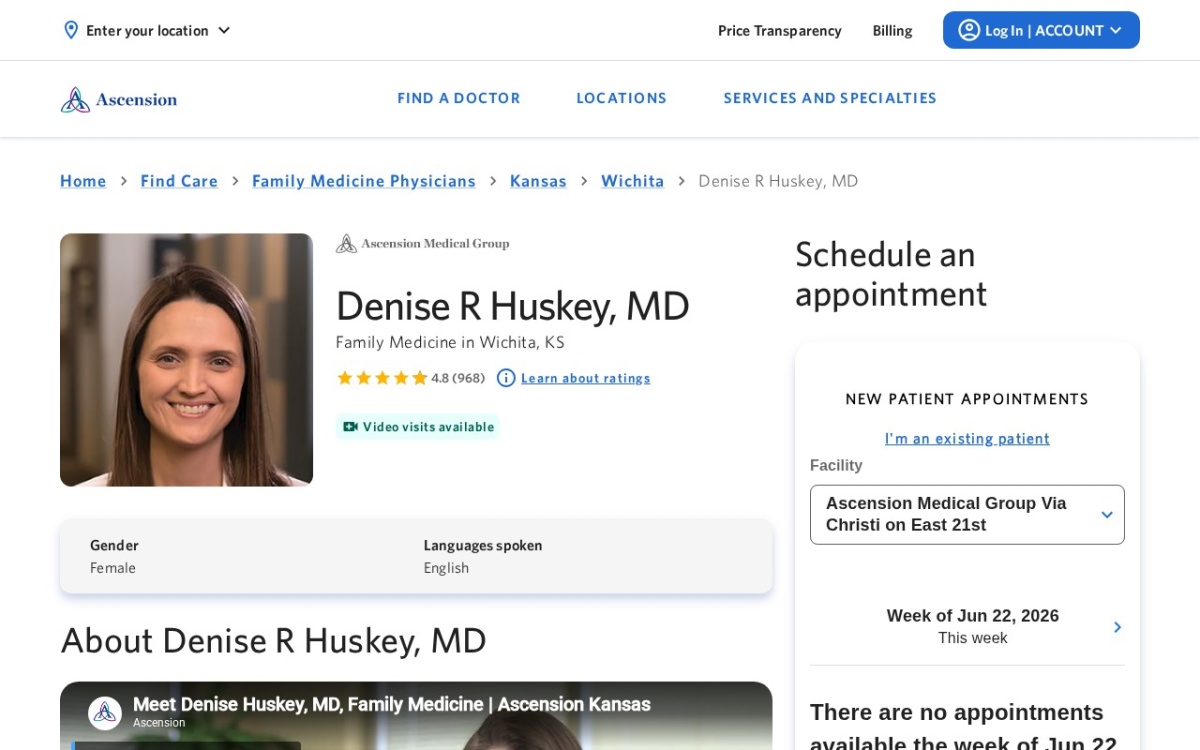1200x750 pixels.
Task: Click the account user icon
Action: tap(969, 30)
